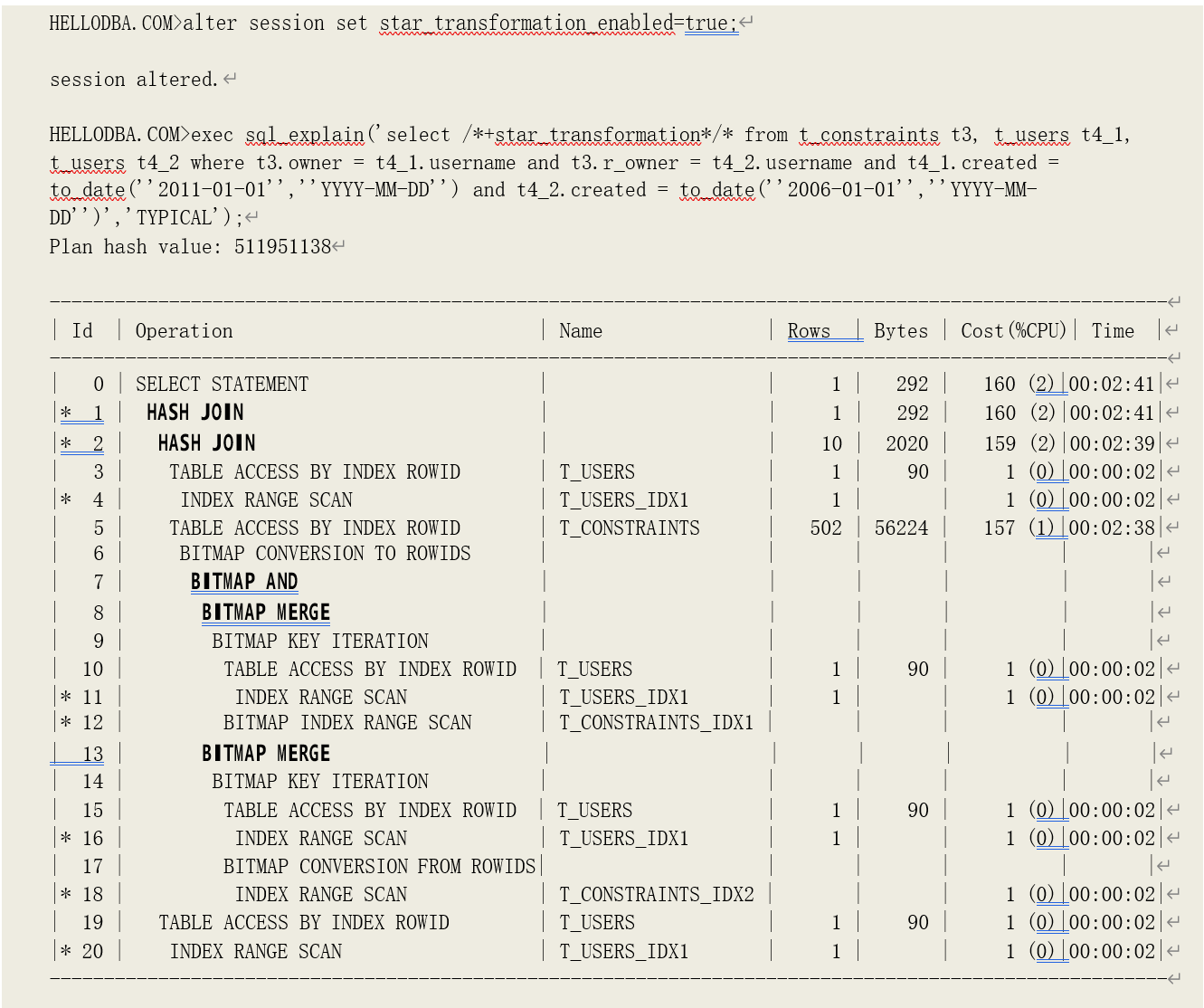
Task: Click the underlined Rows column header
Action: 809,331
